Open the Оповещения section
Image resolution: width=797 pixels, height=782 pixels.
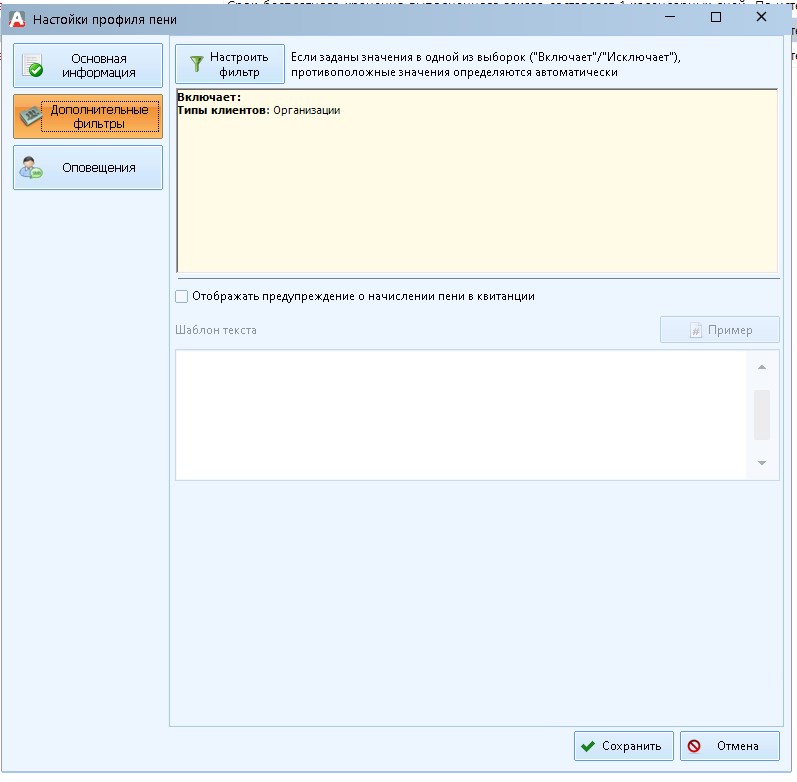tap(88, 168)
